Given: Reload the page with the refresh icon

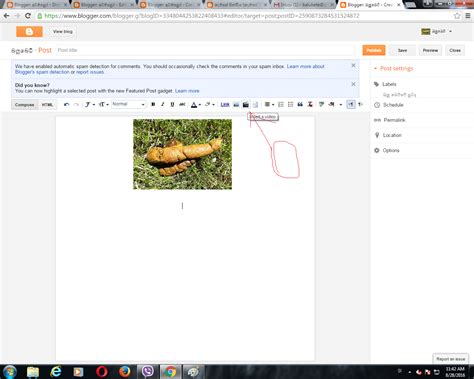Looking at the screenshot, I should tap(28, 16).
